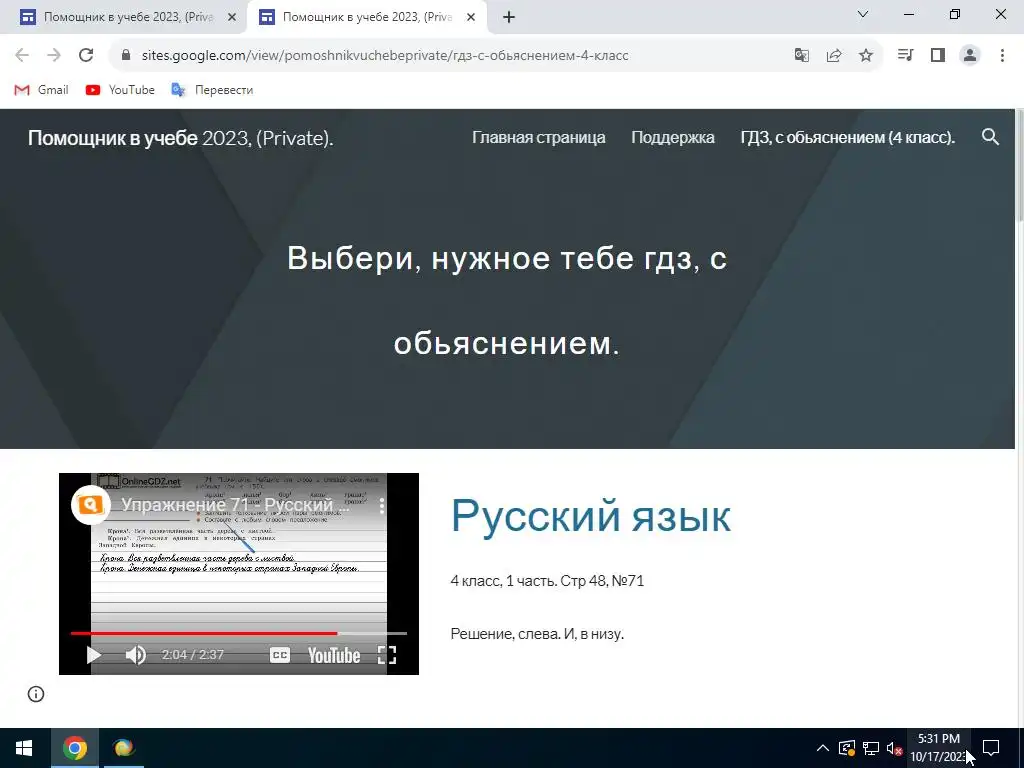The width and height of the screenshot is (1024, 768).
Task: Go back using the browser back arrow
Action: point(22,55)
